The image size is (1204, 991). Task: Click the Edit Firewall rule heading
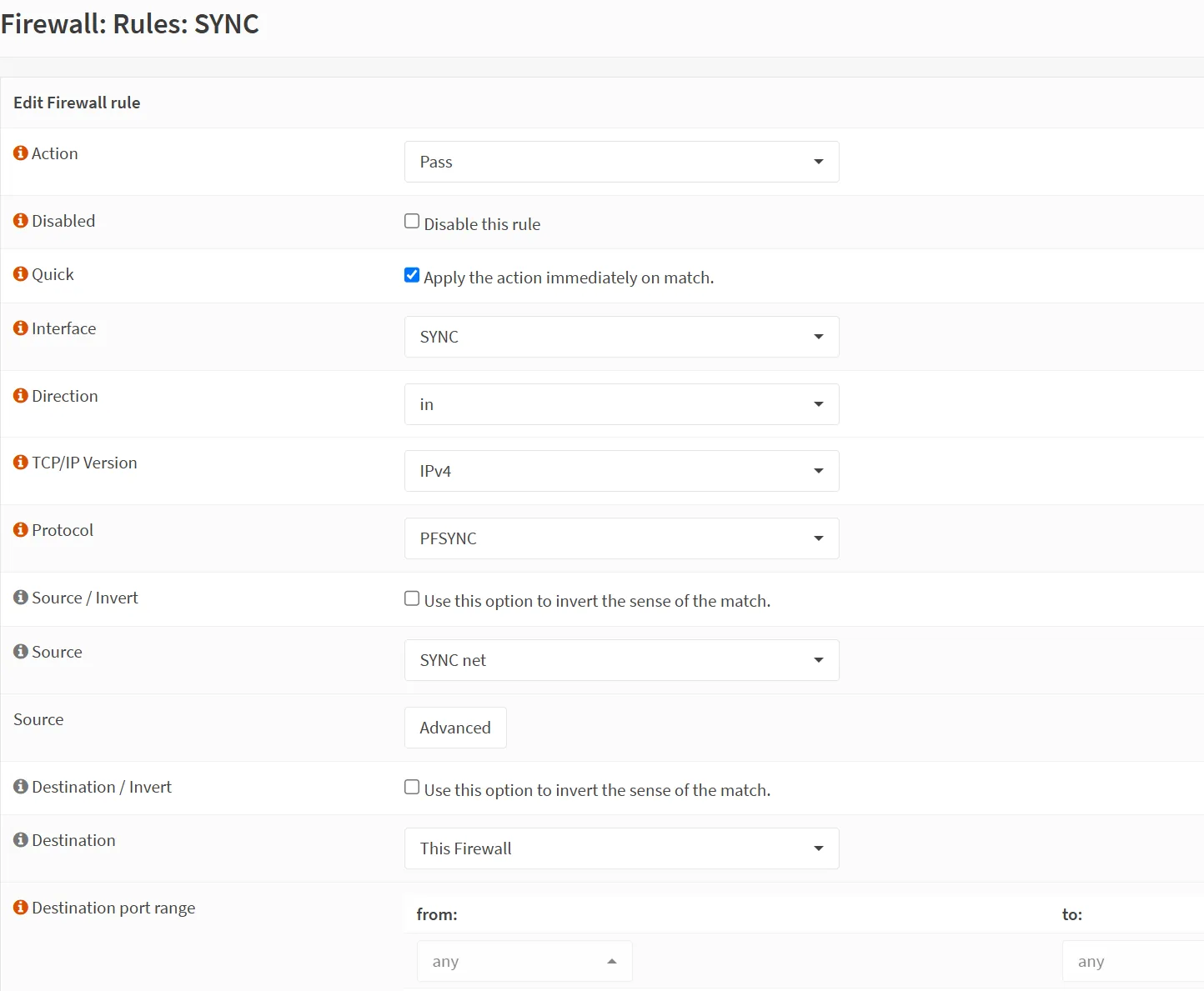coord(77,103)
